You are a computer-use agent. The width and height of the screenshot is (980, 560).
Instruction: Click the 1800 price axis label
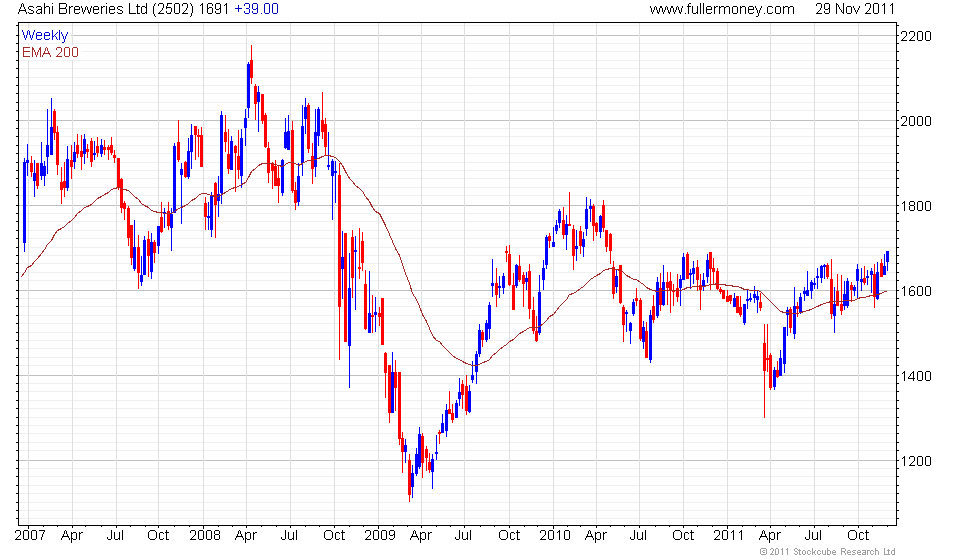[916, 206]
